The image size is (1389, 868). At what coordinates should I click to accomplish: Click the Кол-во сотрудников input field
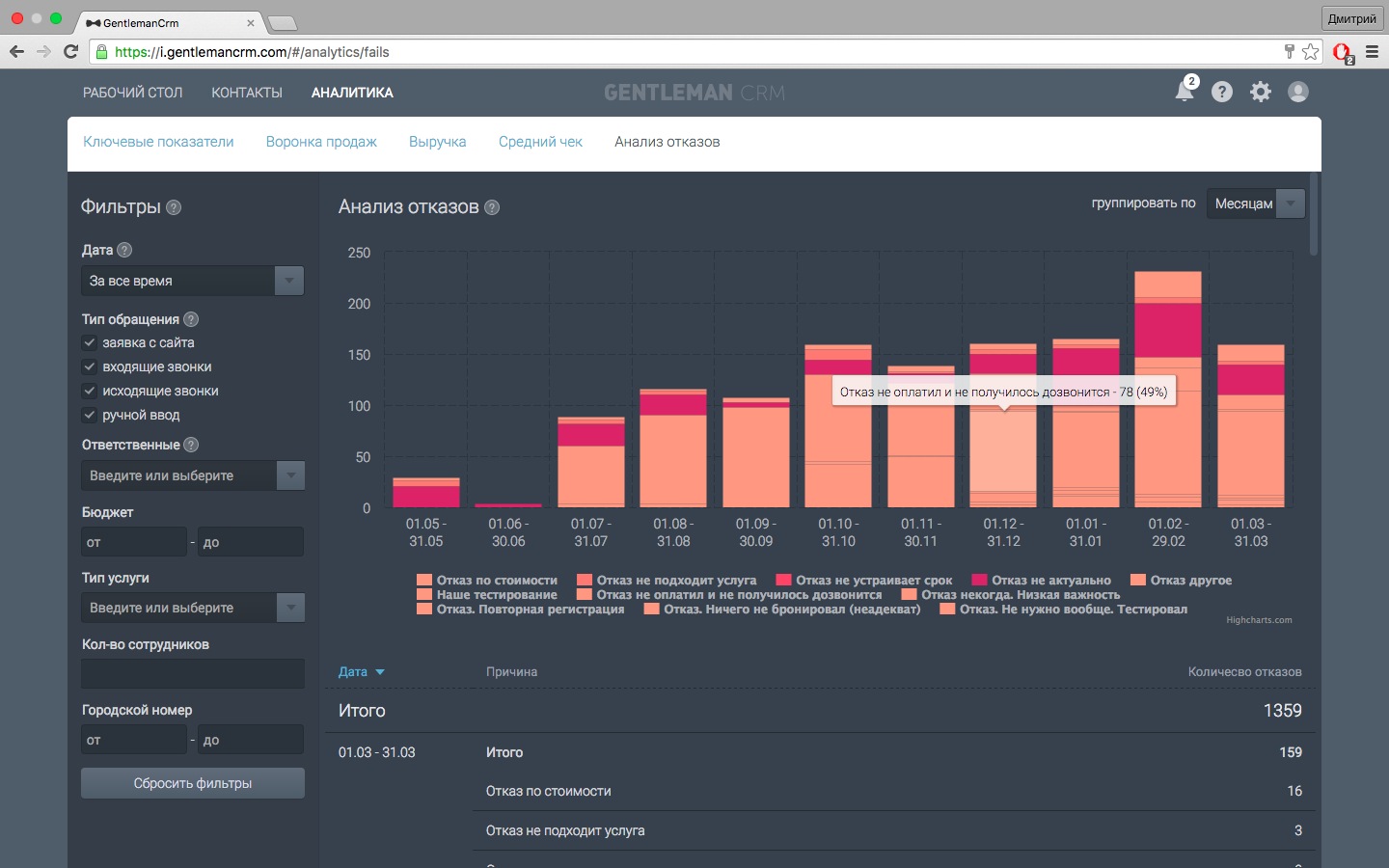point(193,673)
